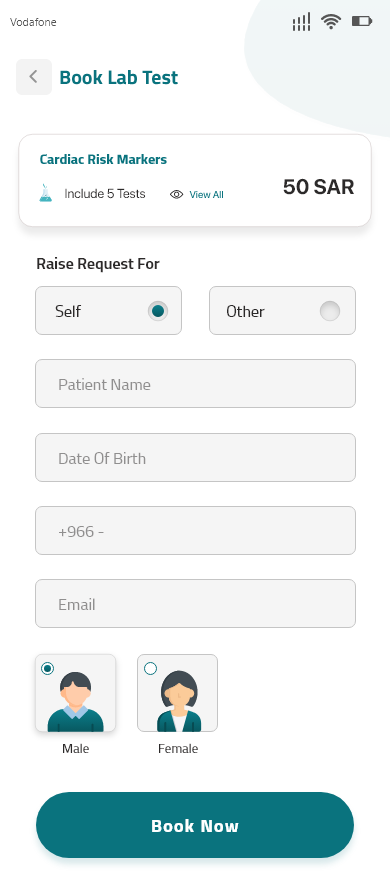390x881 pixels.
Task: Select the Male gender radio button
Action: click(x=48, y=669)
